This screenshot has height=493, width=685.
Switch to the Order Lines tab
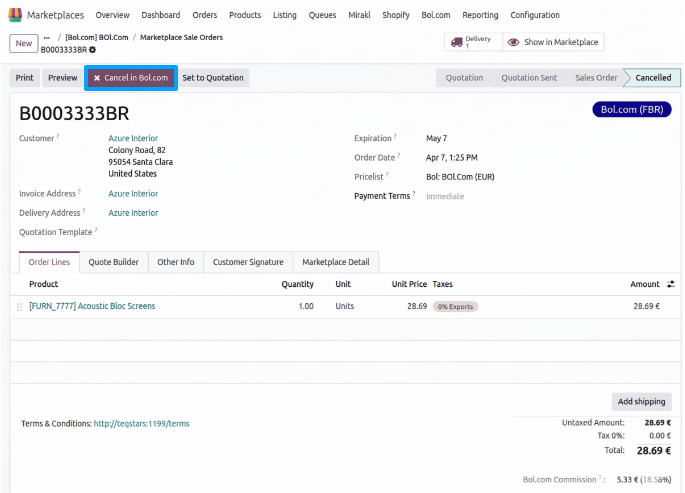point(49,262)
